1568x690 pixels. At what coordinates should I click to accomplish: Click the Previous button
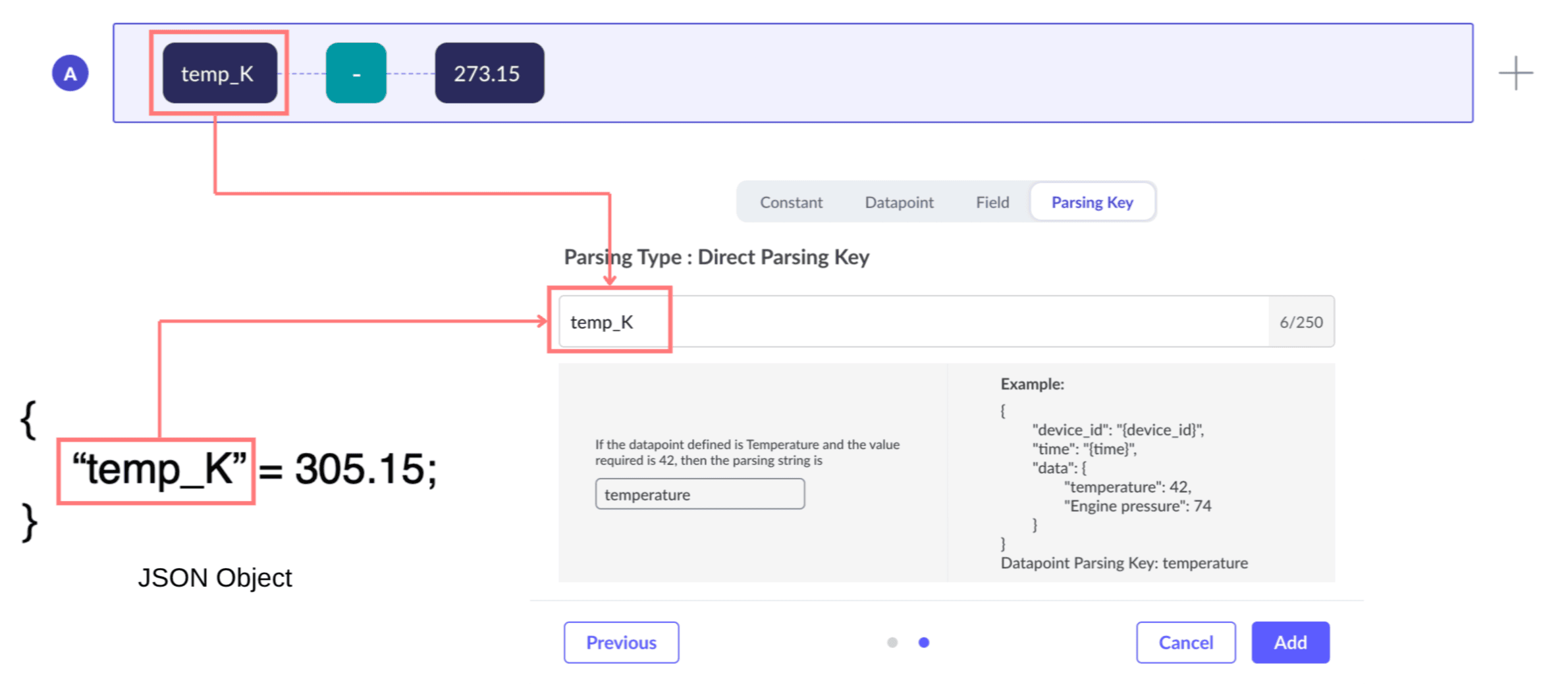(x=621, y=642)
